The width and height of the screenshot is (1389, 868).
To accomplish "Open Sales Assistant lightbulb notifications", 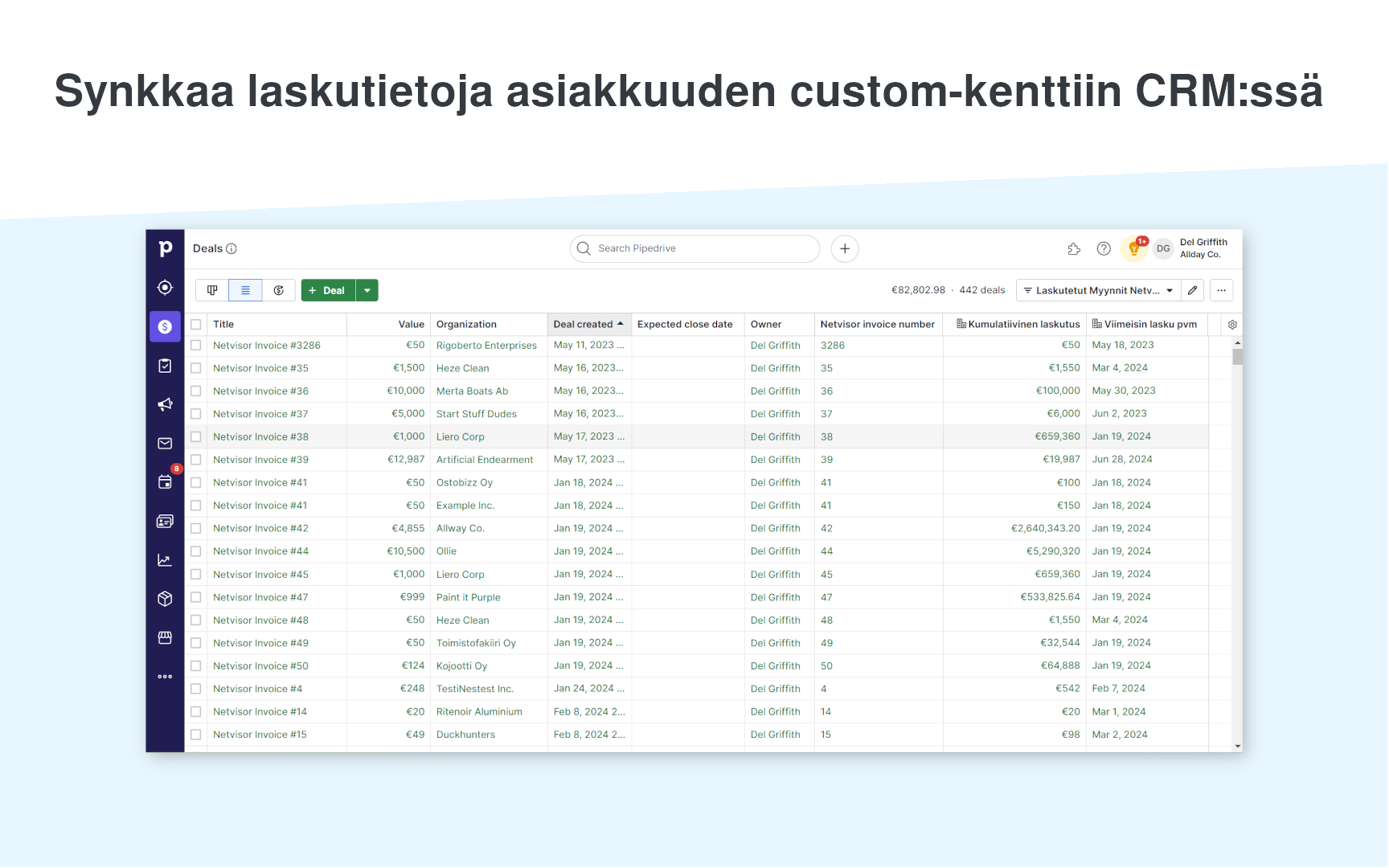I will tap(1135, 248).
